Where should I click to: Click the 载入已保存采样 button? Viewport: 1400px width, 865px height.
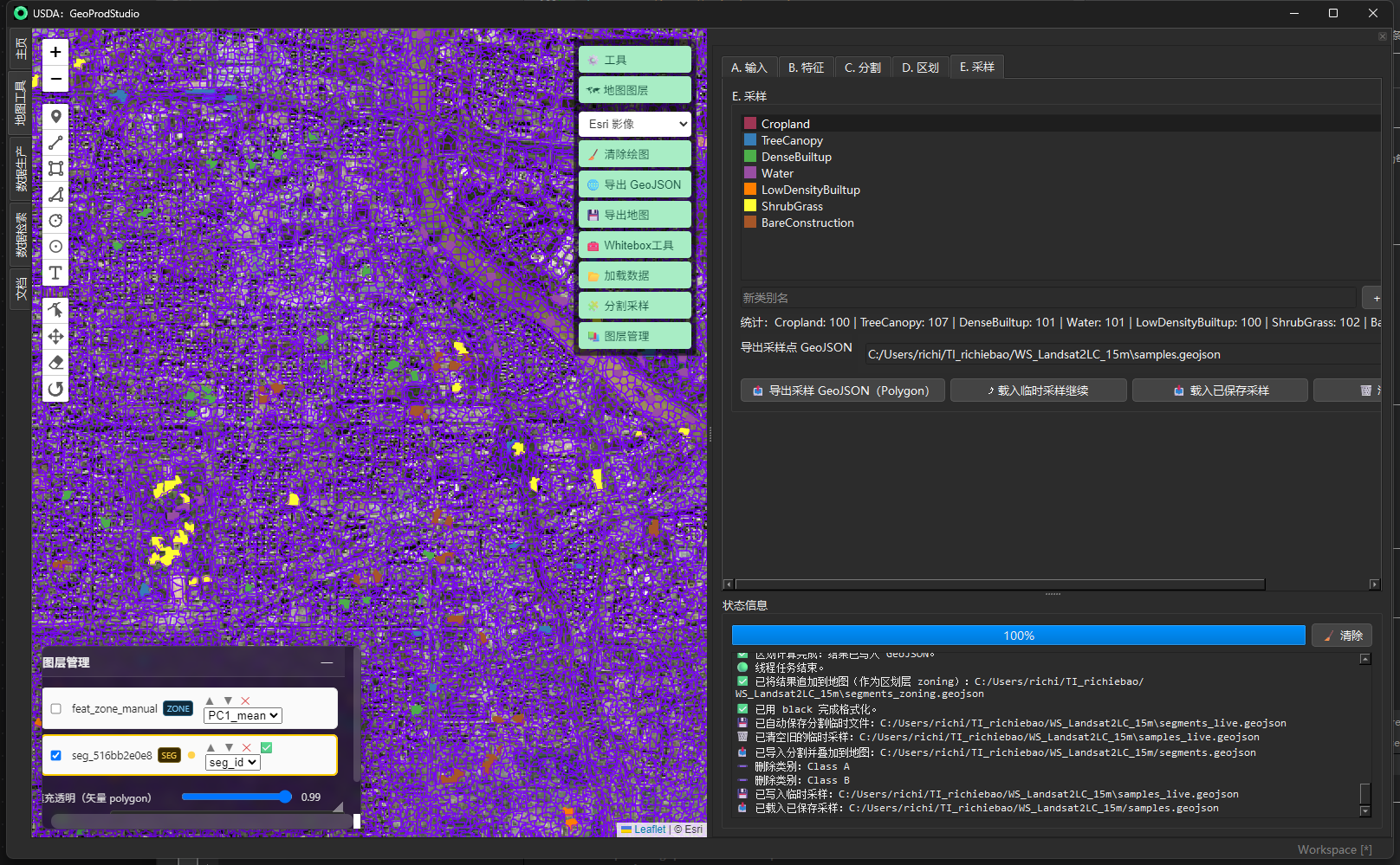[x=1219, y=390]
